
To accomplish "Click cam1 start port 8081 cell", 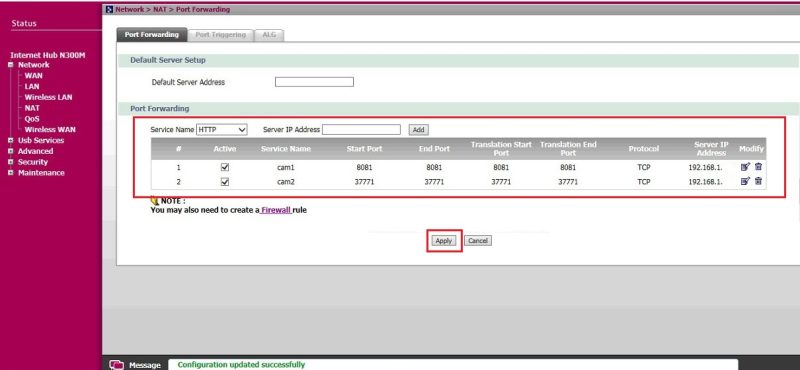I will pyautogui.click(x=364, y=167).
